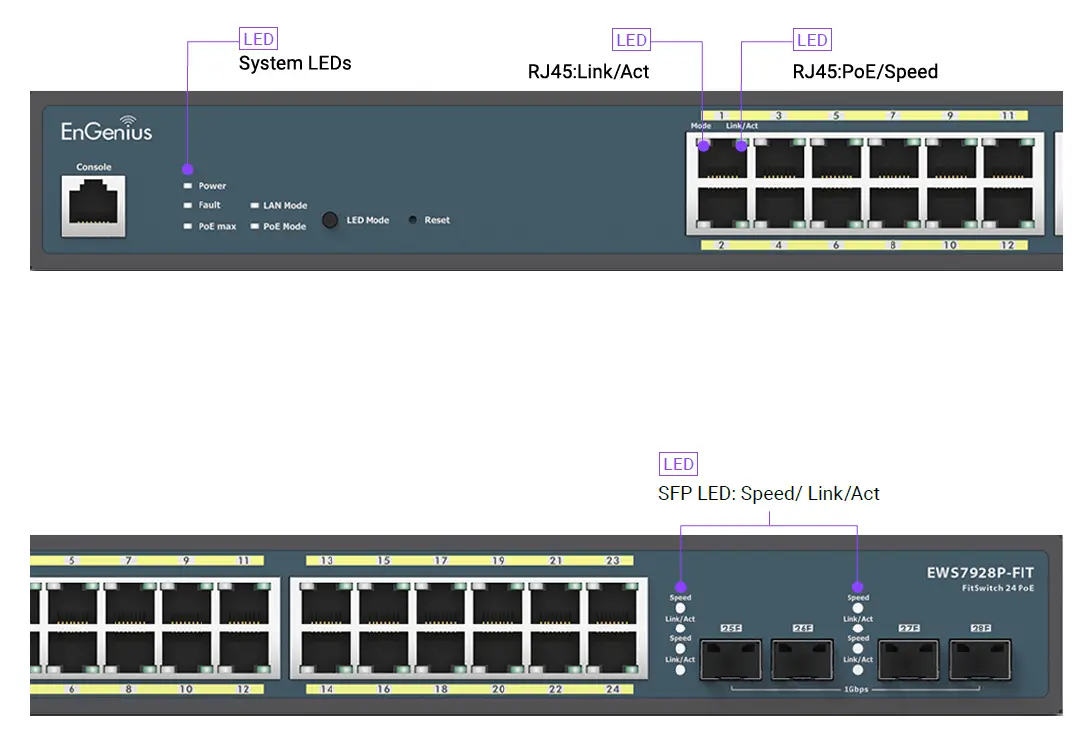Click SFP port 27F

[x=908, y=657]
